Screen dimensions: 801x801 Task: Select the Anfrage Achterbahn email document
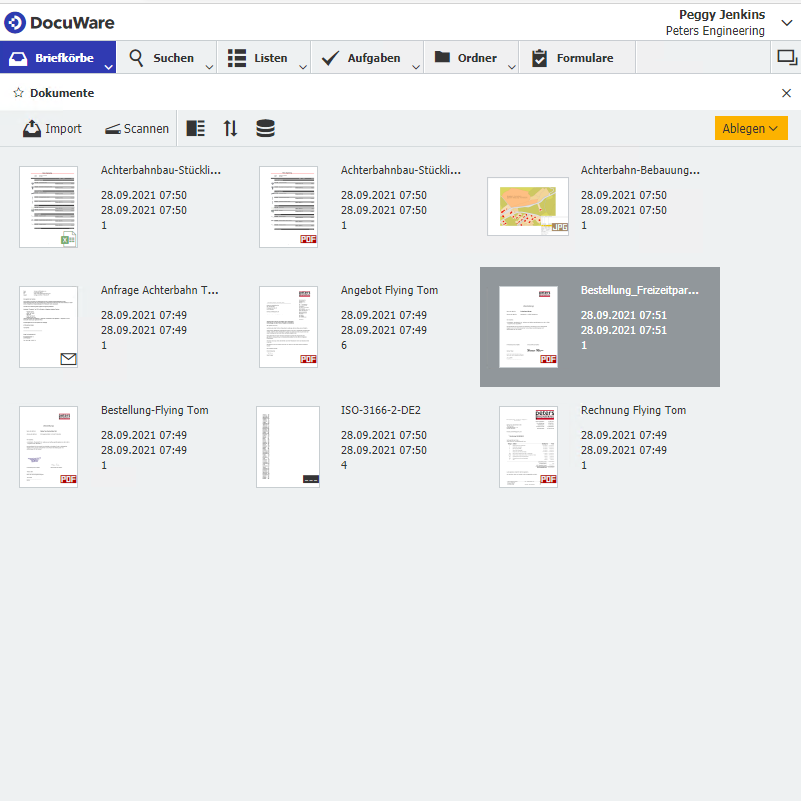(48, 327)
